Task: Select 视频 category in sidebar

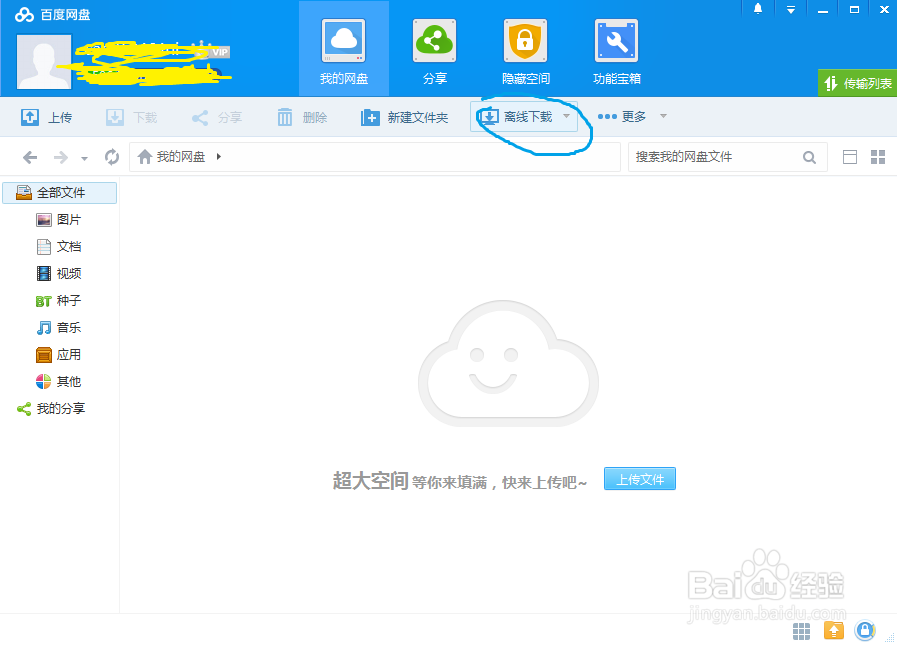Action: pos(59,274)
